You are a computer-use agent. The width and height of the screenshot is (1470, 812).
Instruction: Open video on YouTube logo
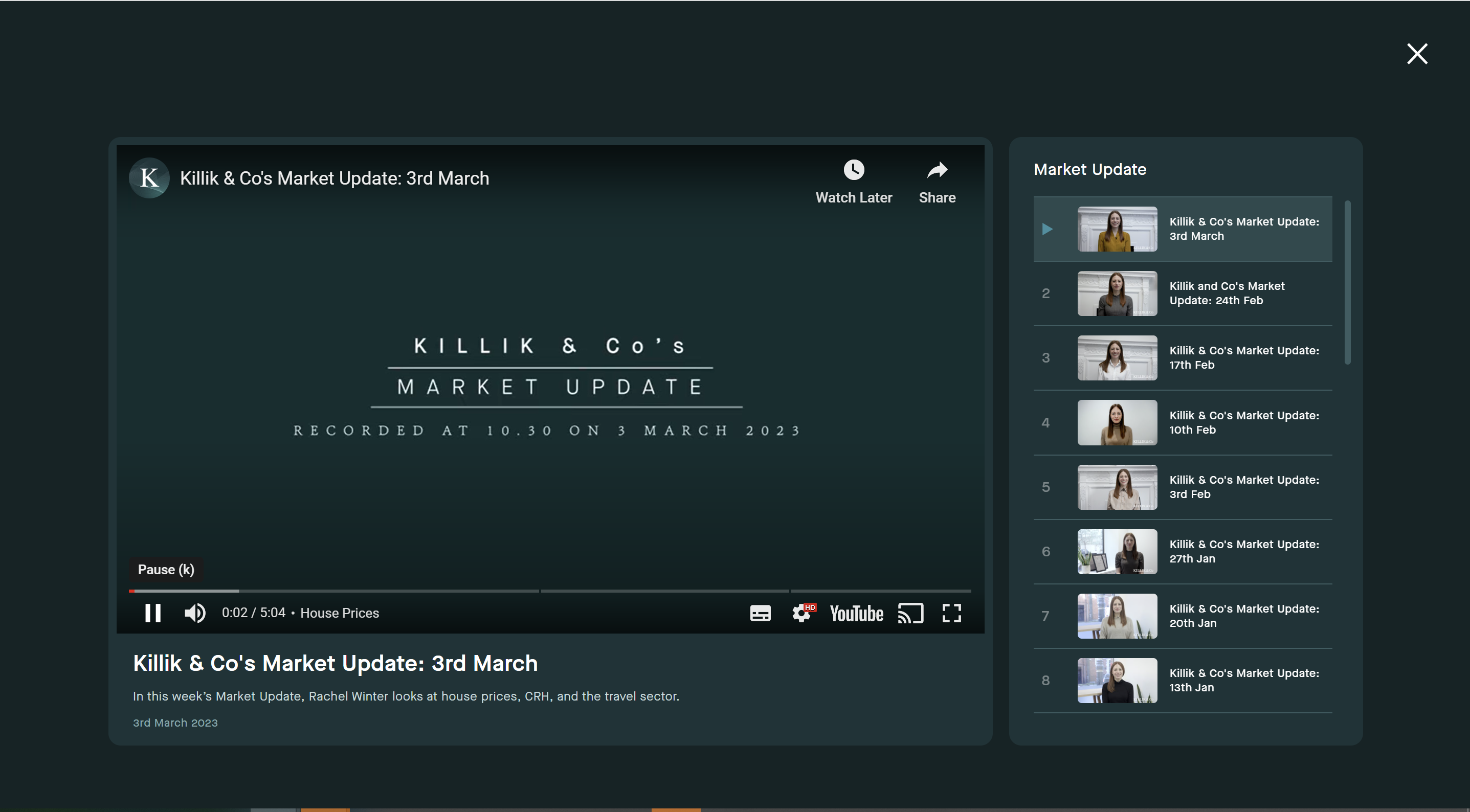[856, 614]
